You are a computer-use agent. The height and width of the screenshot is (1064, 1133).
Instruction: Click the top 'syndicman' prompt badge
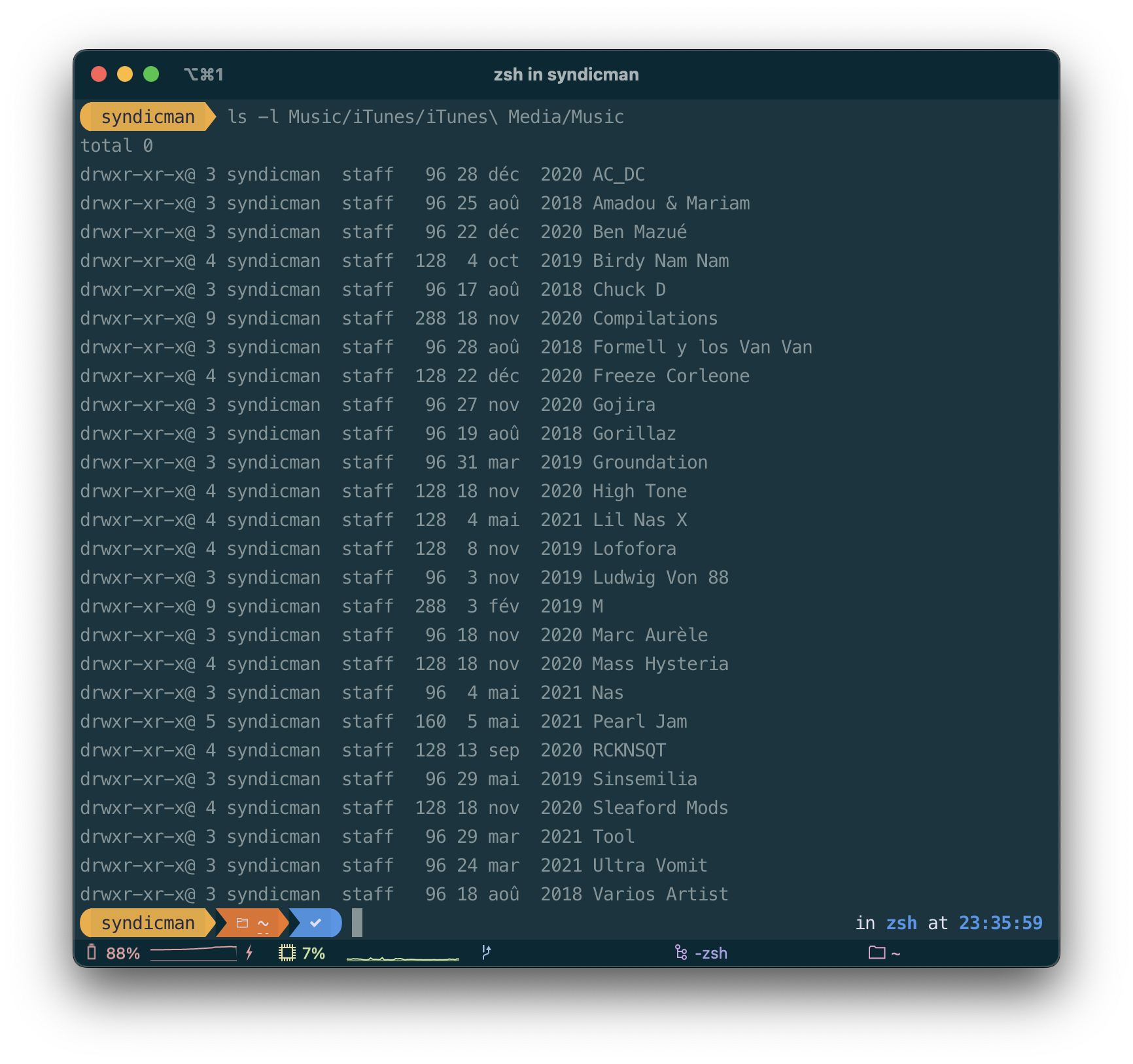(x=148, y=116)
